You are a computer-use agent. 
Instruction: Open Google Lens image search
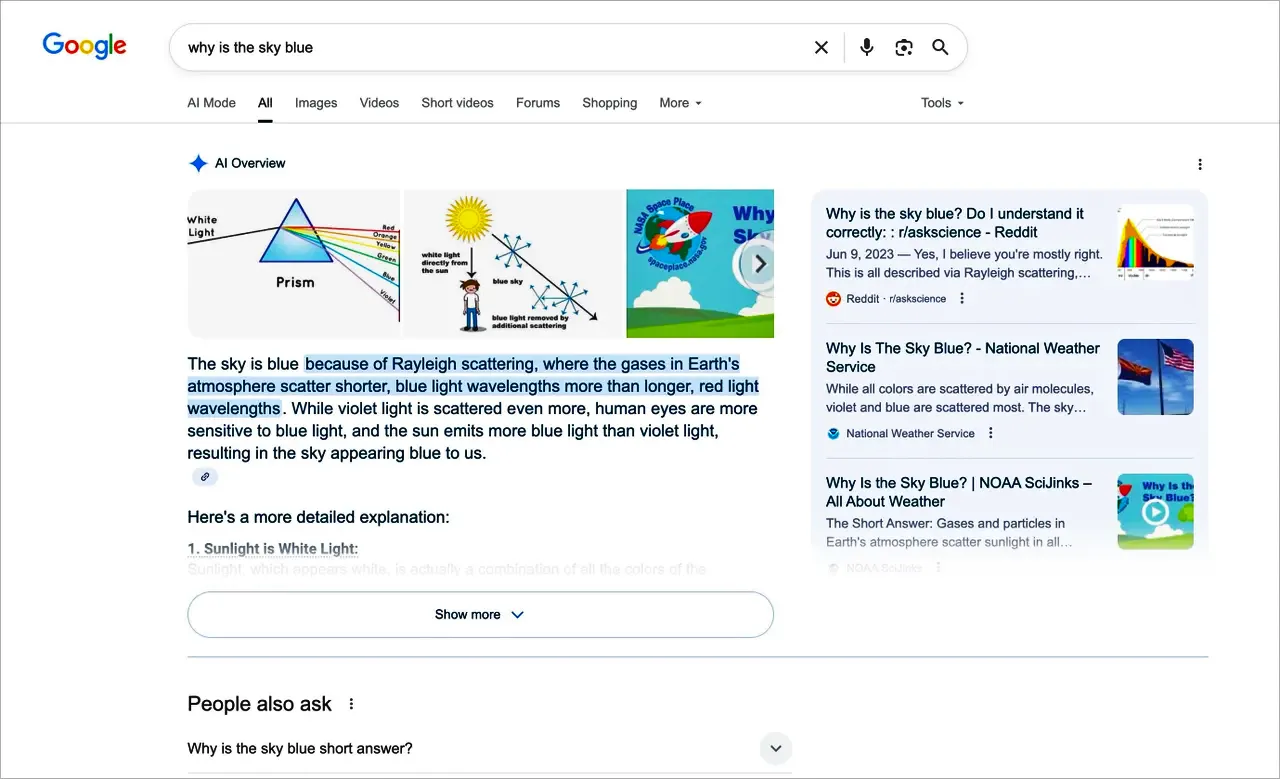click(904, 48)
